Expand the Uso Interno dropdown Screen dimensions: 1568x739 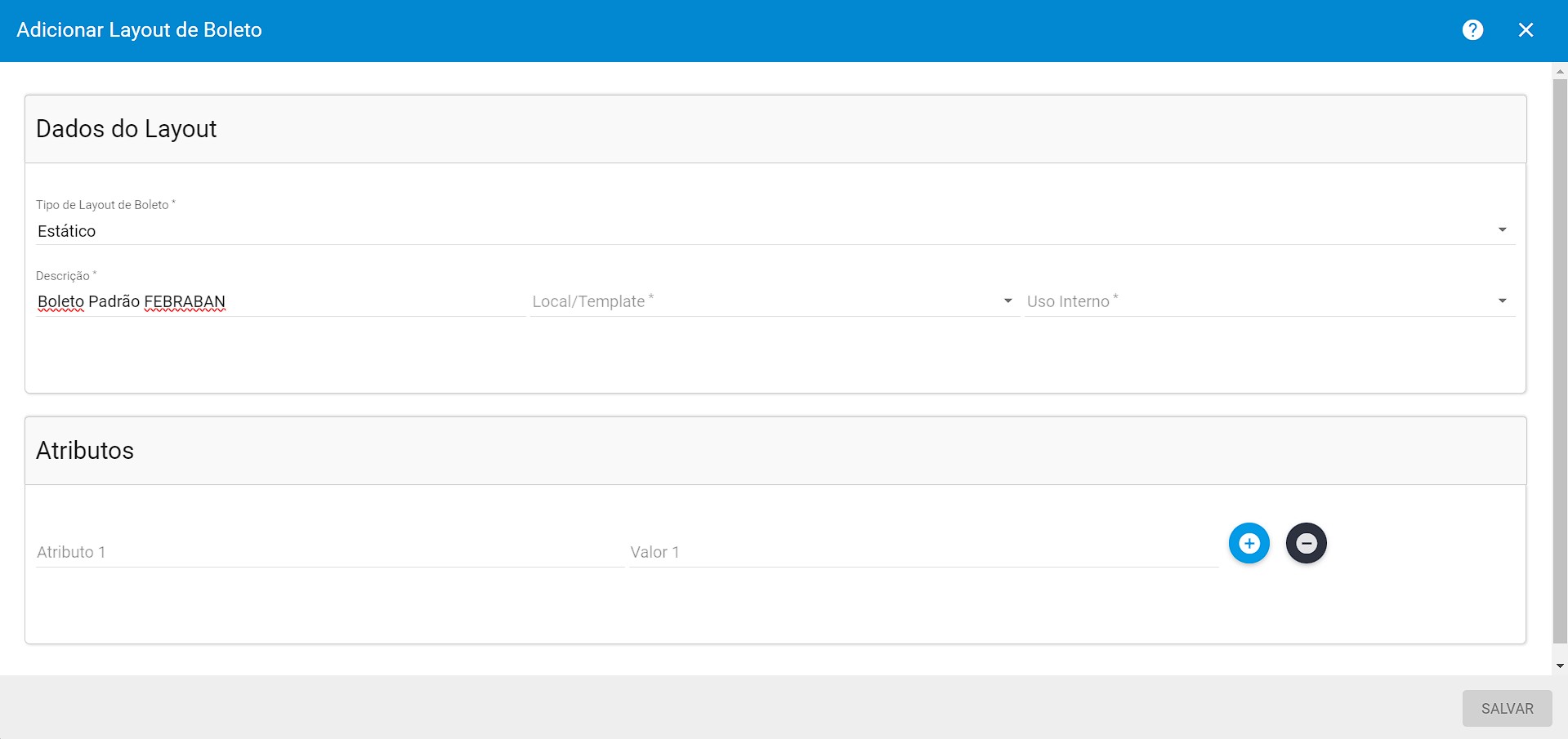coord(1270,301)
